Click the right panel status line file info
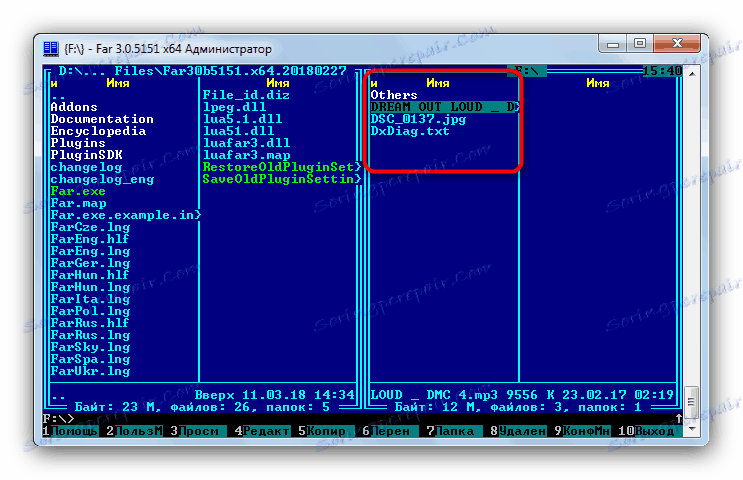The height and width of the screenshot is (480, 743). (x=522, y=395)
